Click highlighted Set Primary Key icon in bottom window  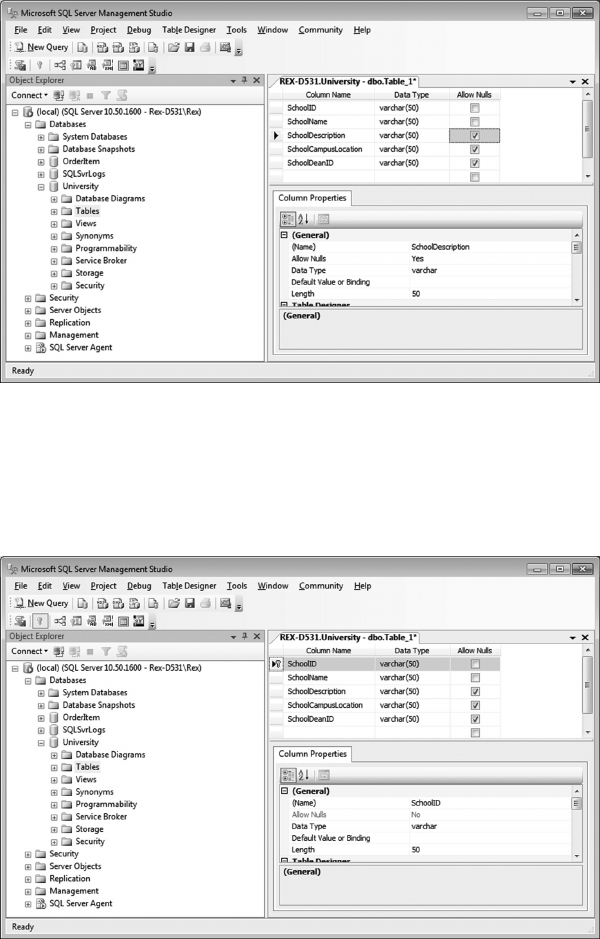40,621
